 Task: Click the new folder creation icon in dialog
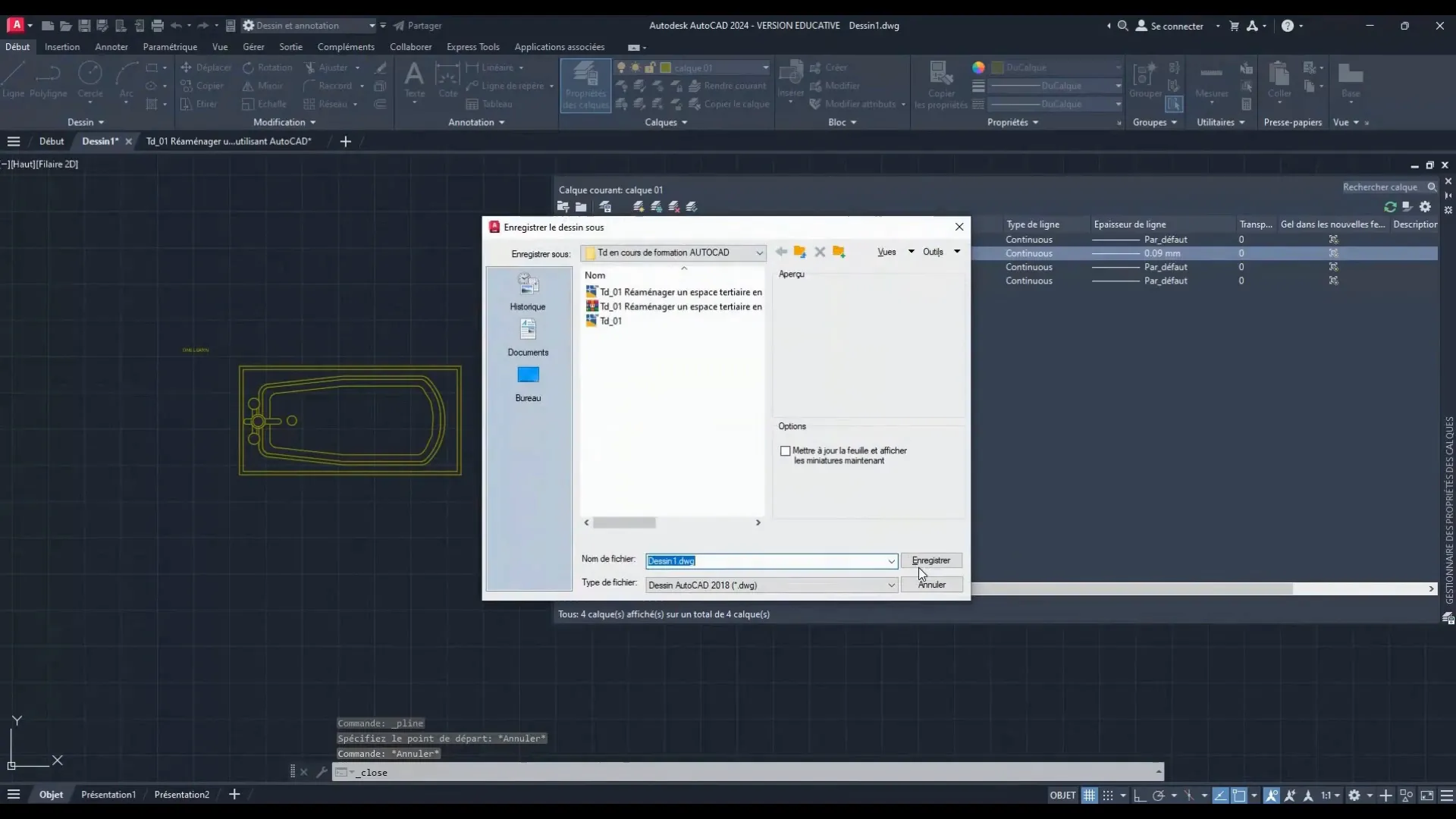[839, 252]
